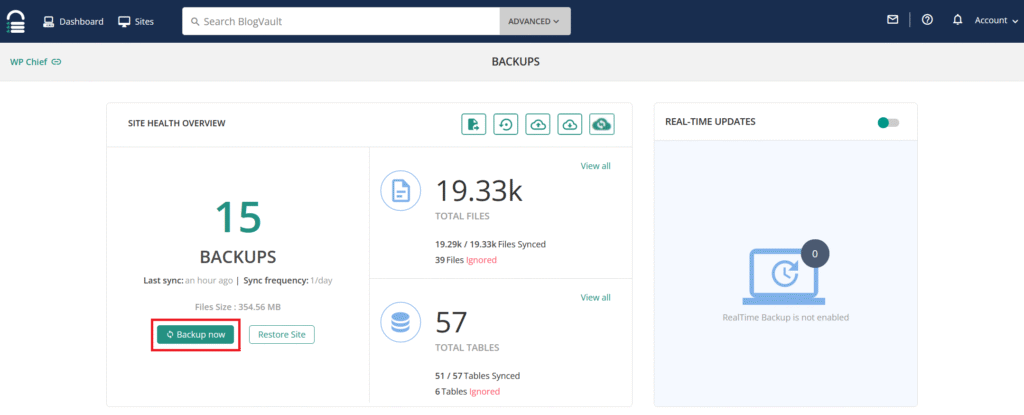
Task: Go to the Sites page
Action: coord(136,22)
